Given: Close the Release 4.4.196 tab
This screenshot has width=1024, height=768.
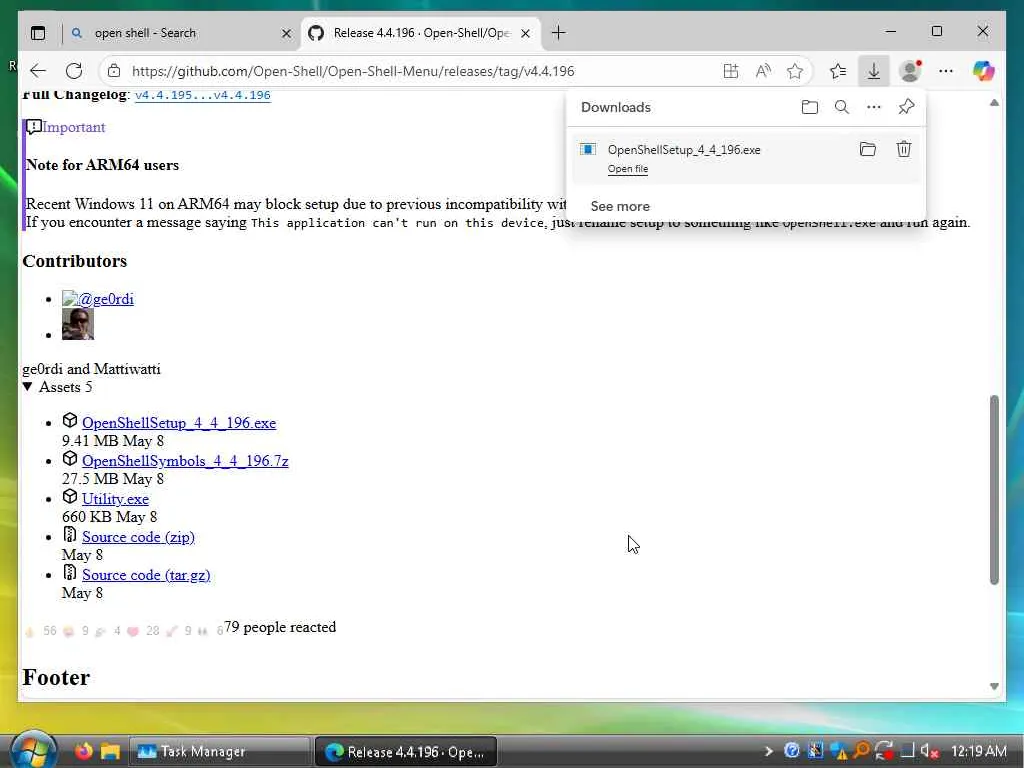Looking at the screenshot, I should tap(525, 33).
